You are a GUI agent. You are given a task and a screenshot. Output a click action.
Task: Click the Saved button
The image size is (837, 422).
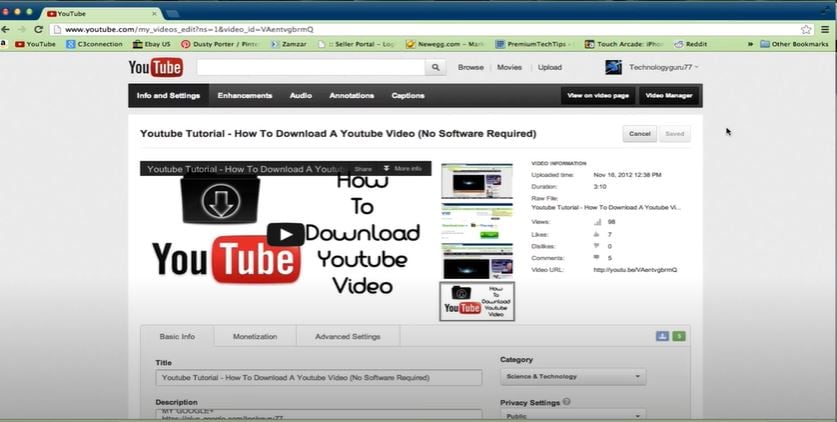675,134
